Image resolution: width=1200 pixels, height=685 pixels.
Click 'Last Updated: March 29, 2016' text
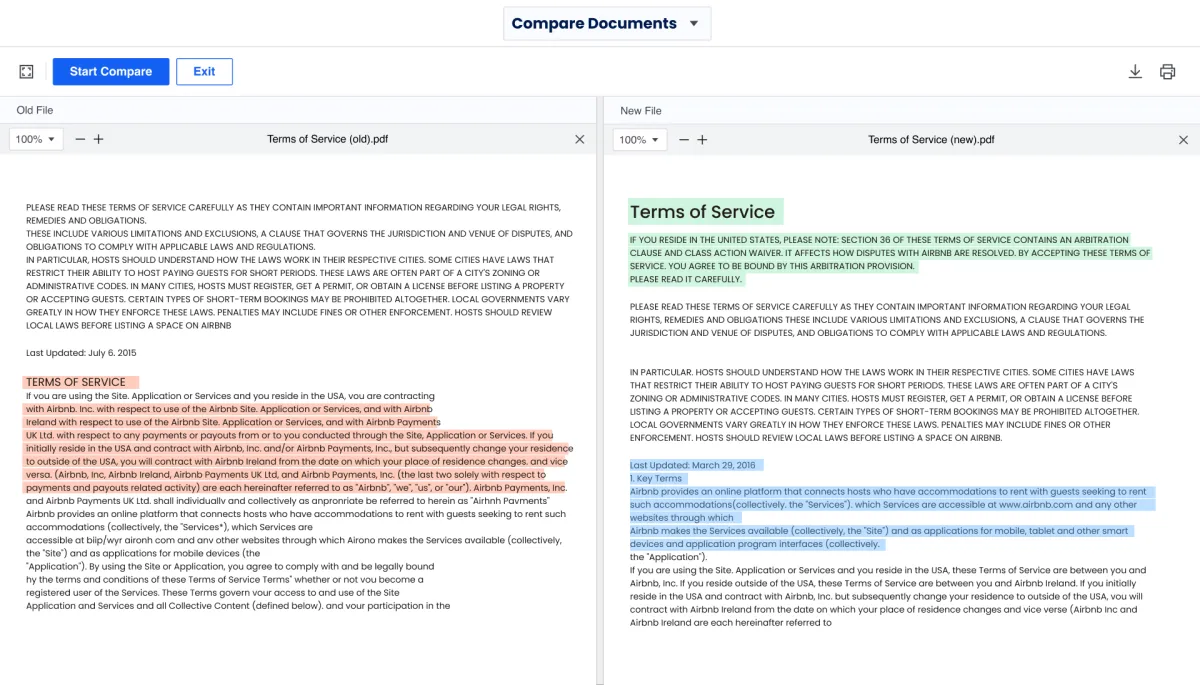[x=693, y=465]
